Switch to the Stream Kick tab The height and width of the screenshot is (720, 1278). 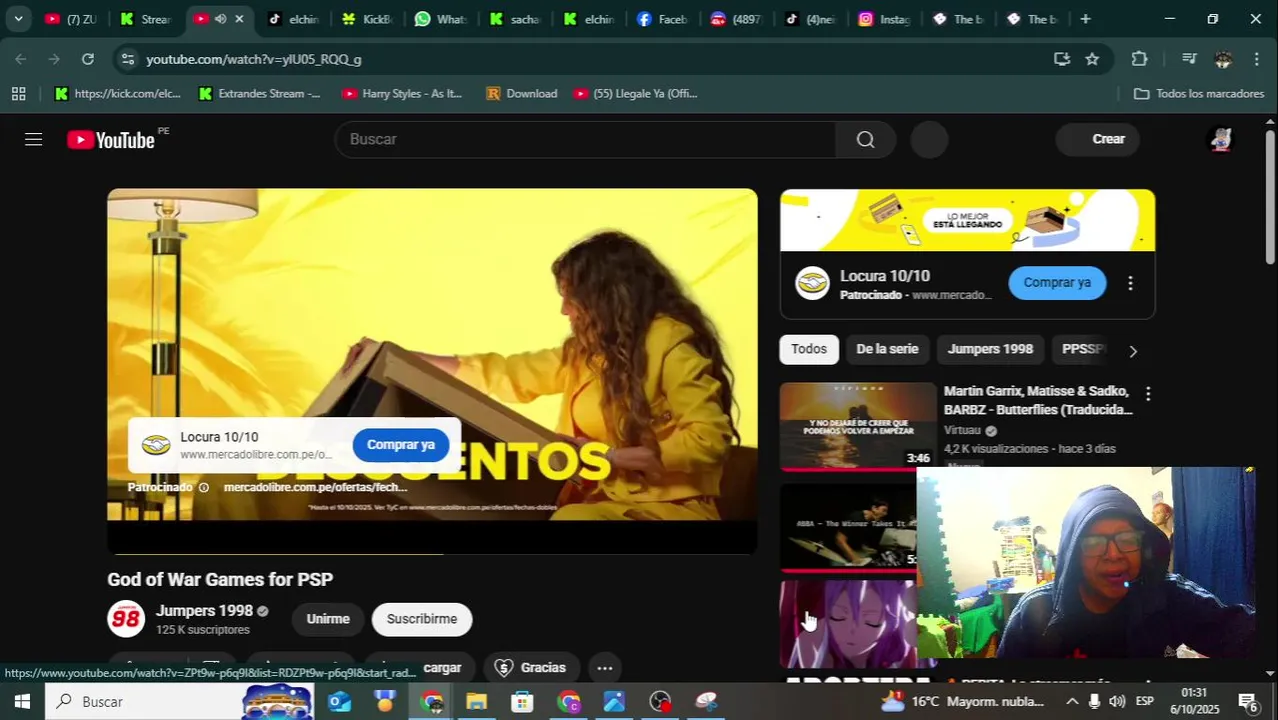[146, 19]
